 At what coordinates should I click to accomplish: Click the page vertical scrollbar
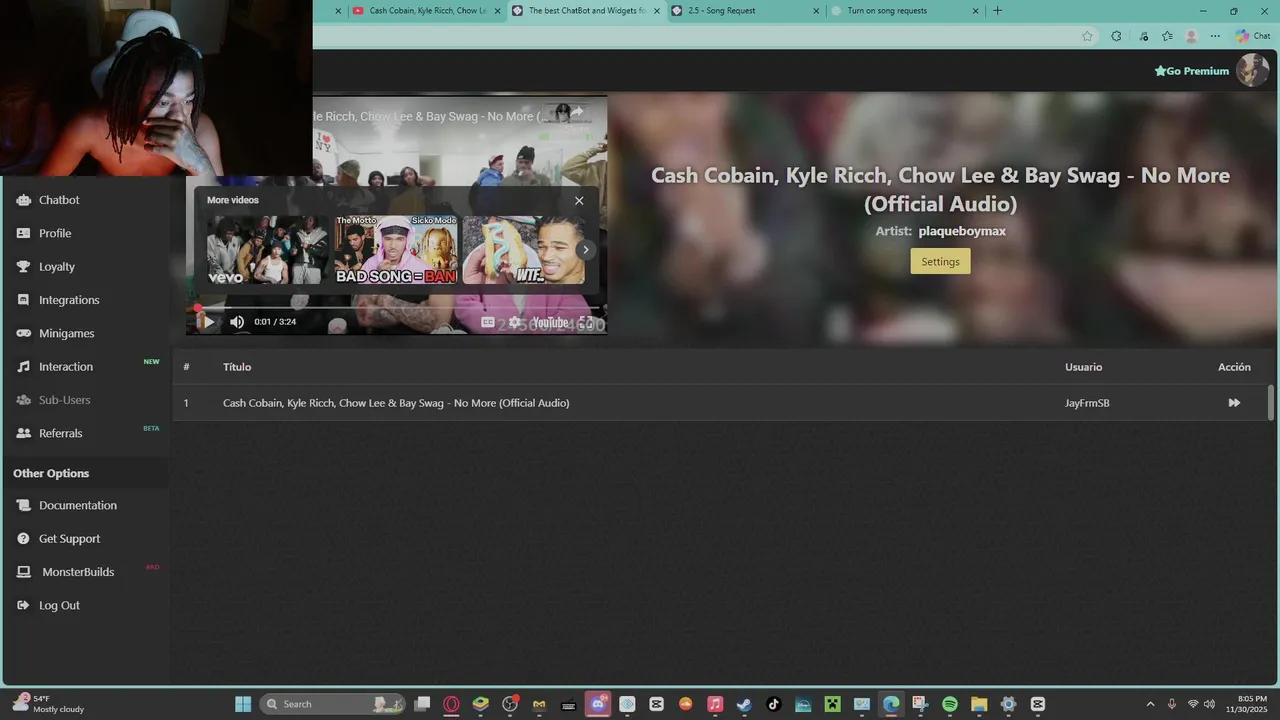pos(1271,403)
